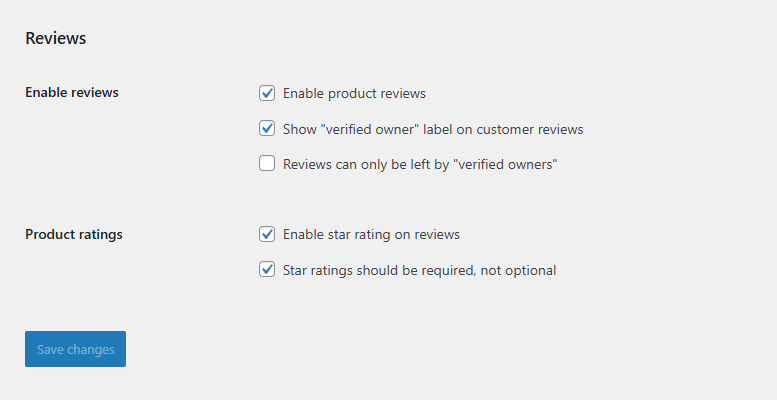The height and width of the screenshot is (400, 777).
Task: Disable the "Enable star rating on reviews" checkbox
Action: tap(267, 234)
